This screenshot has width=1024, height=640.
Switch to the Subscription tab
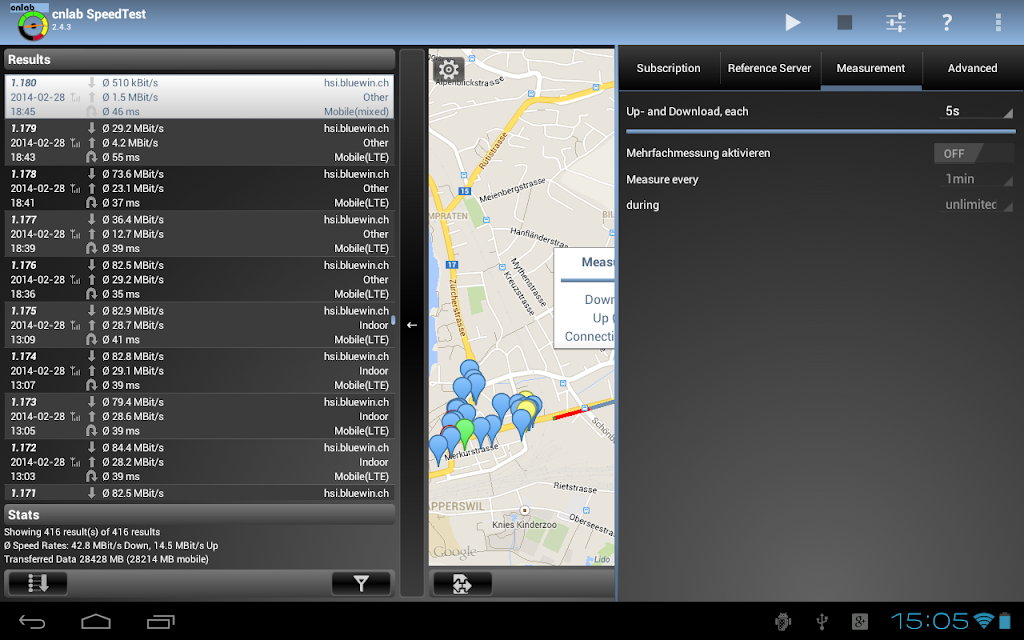(x=668, y=68)
